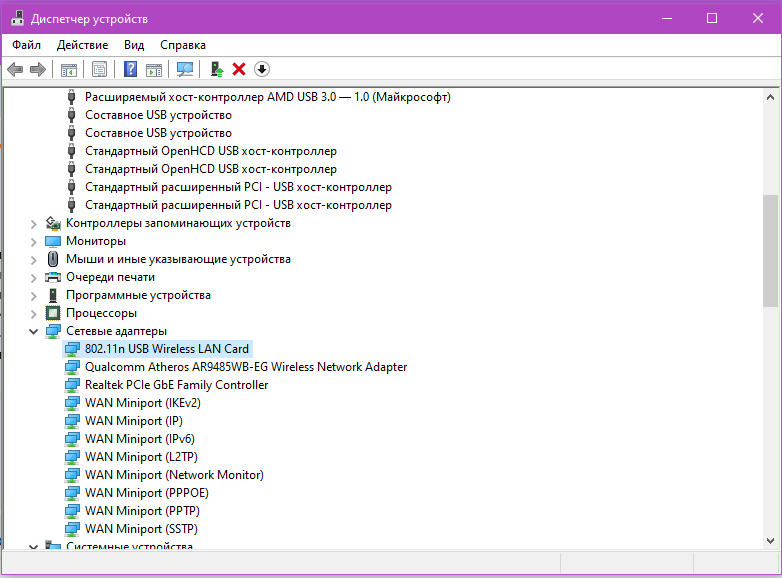Click the Update driver green arrow icon
This screenshot has height=578, width=782.
pyautogui.click(x=216, y=69)
